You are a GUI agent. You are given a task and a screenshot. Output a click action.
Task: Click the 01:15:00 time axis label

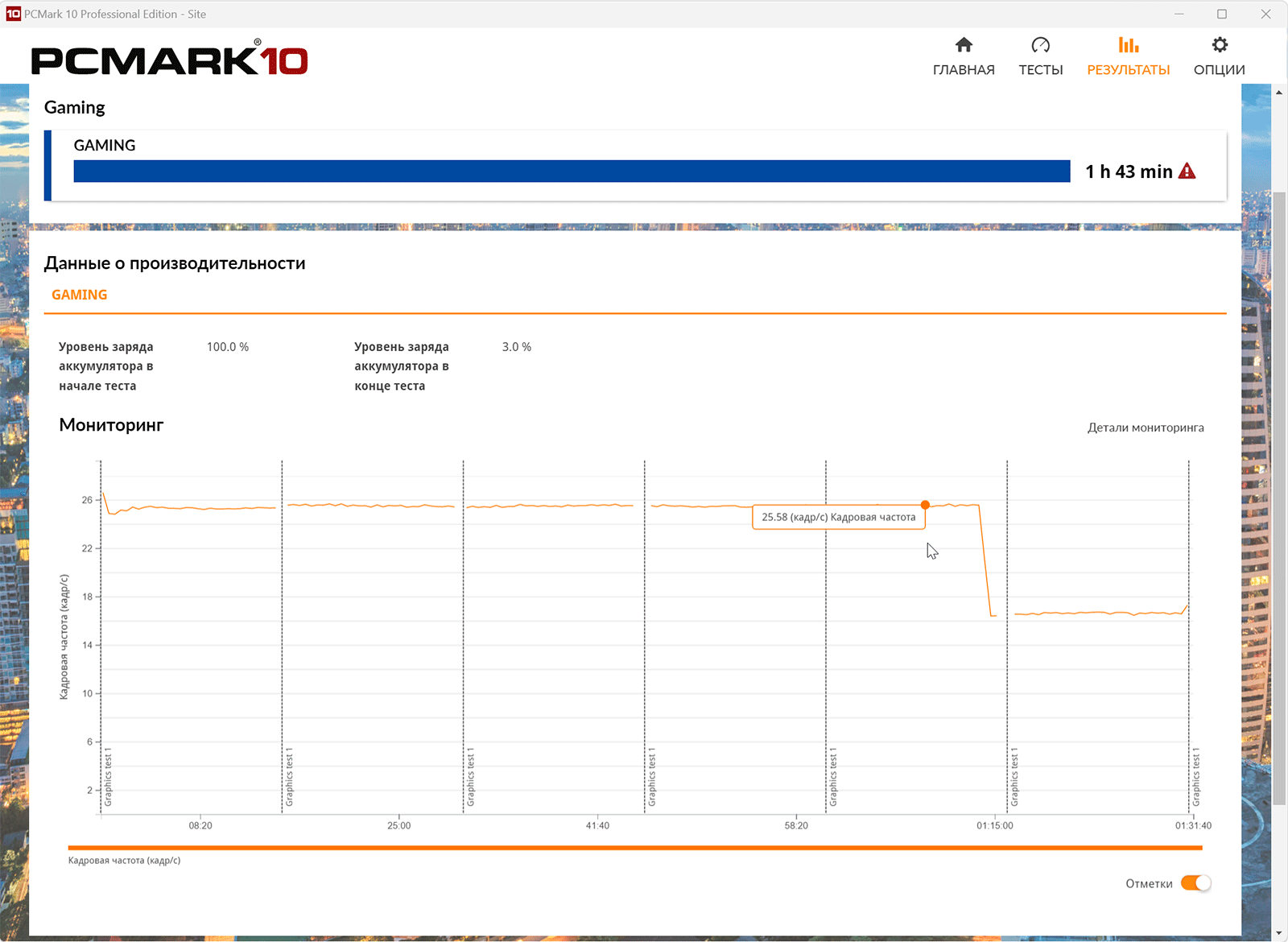[995, 825]
